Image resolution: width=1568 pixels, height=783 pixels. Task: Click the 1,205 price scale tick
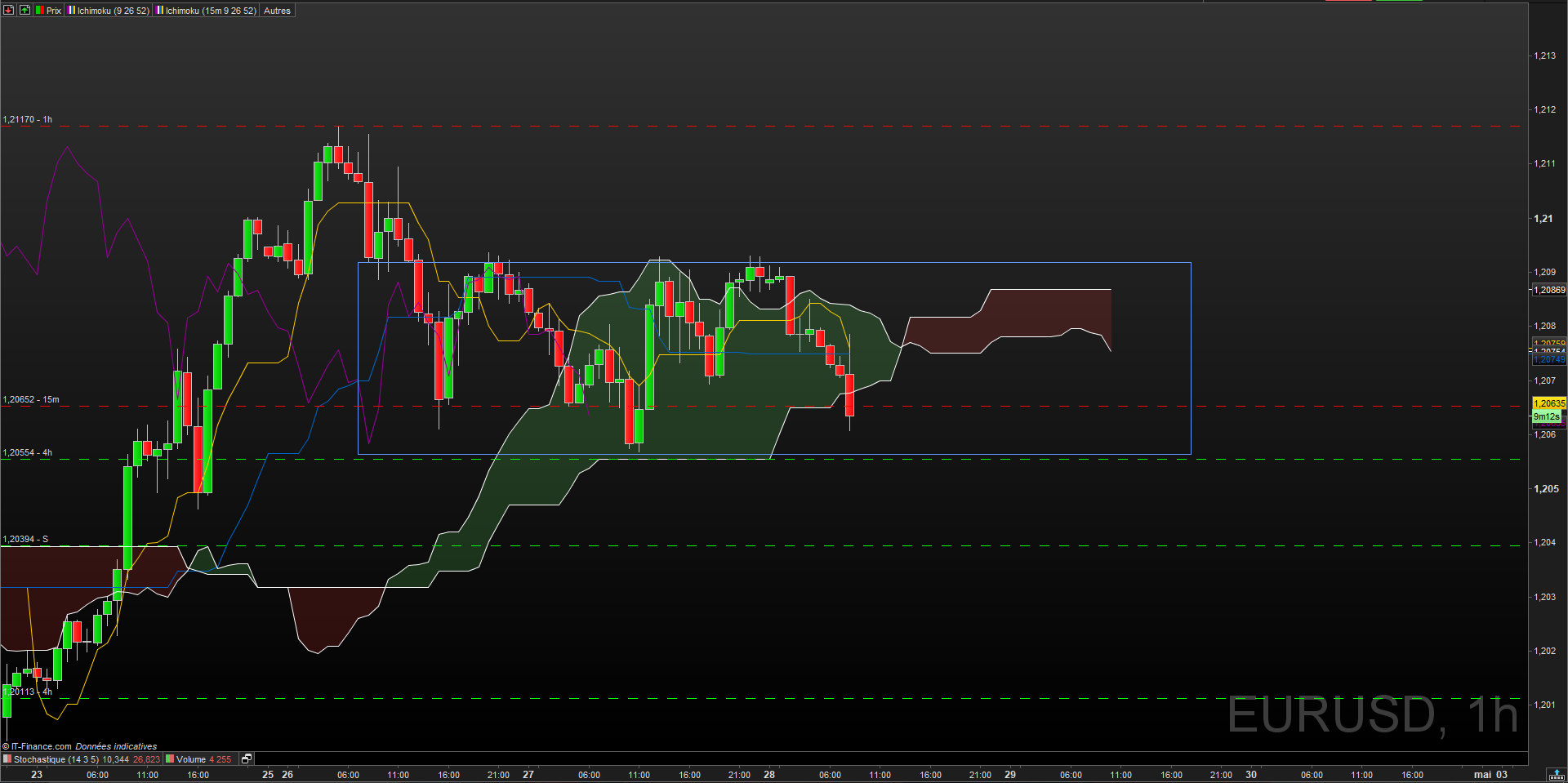pyautogui.click(x=1546, y=488)
